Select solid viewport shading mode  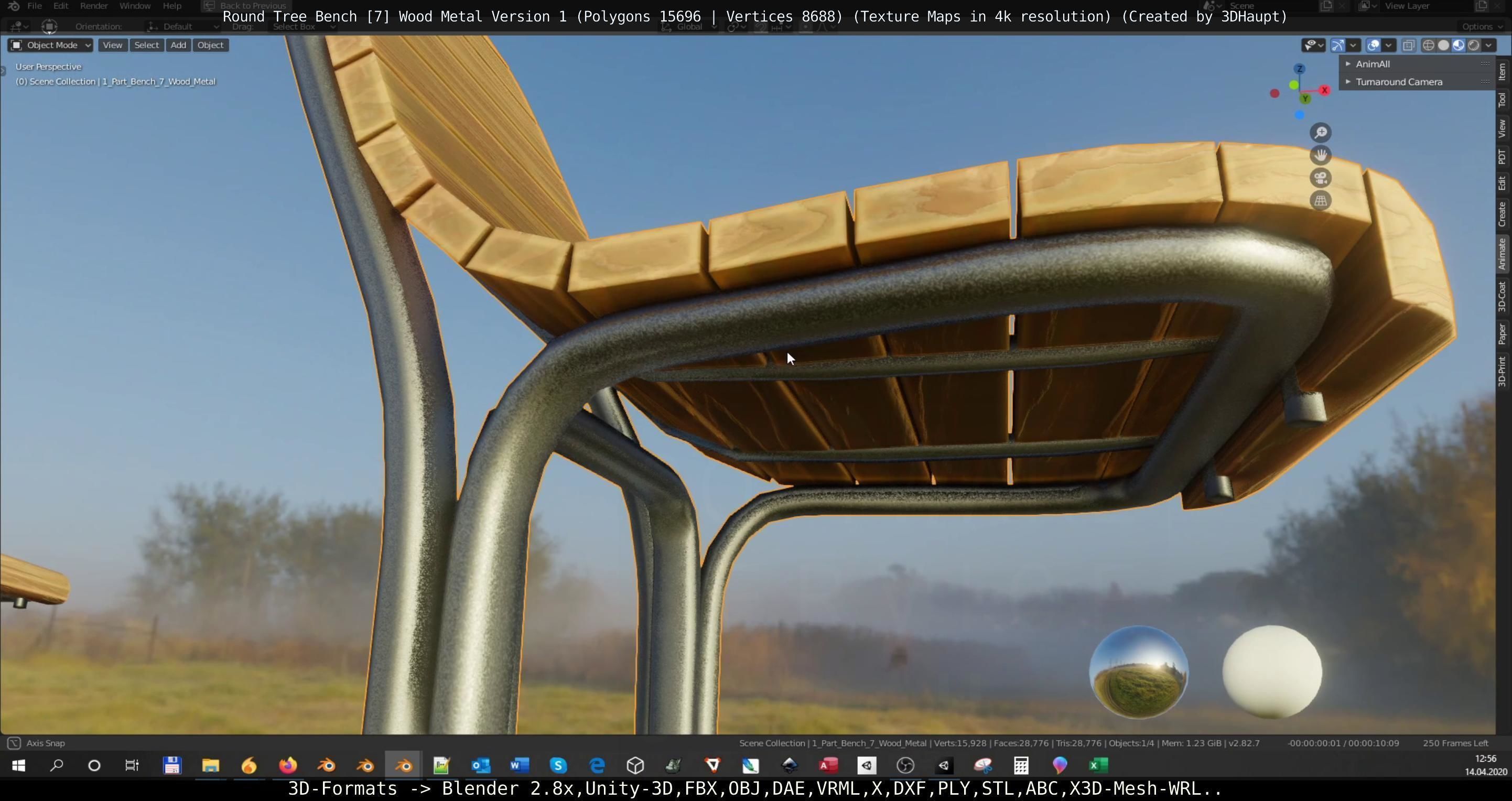1443,45
